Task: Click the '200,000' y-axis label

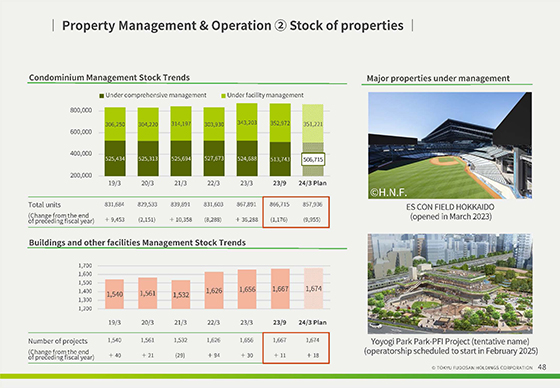Action: point(81,175)
